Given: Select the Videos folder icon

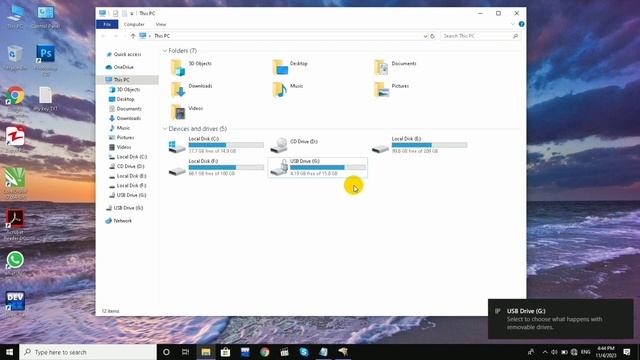Looking at the screenshot, I should click(x=178, y=112).
